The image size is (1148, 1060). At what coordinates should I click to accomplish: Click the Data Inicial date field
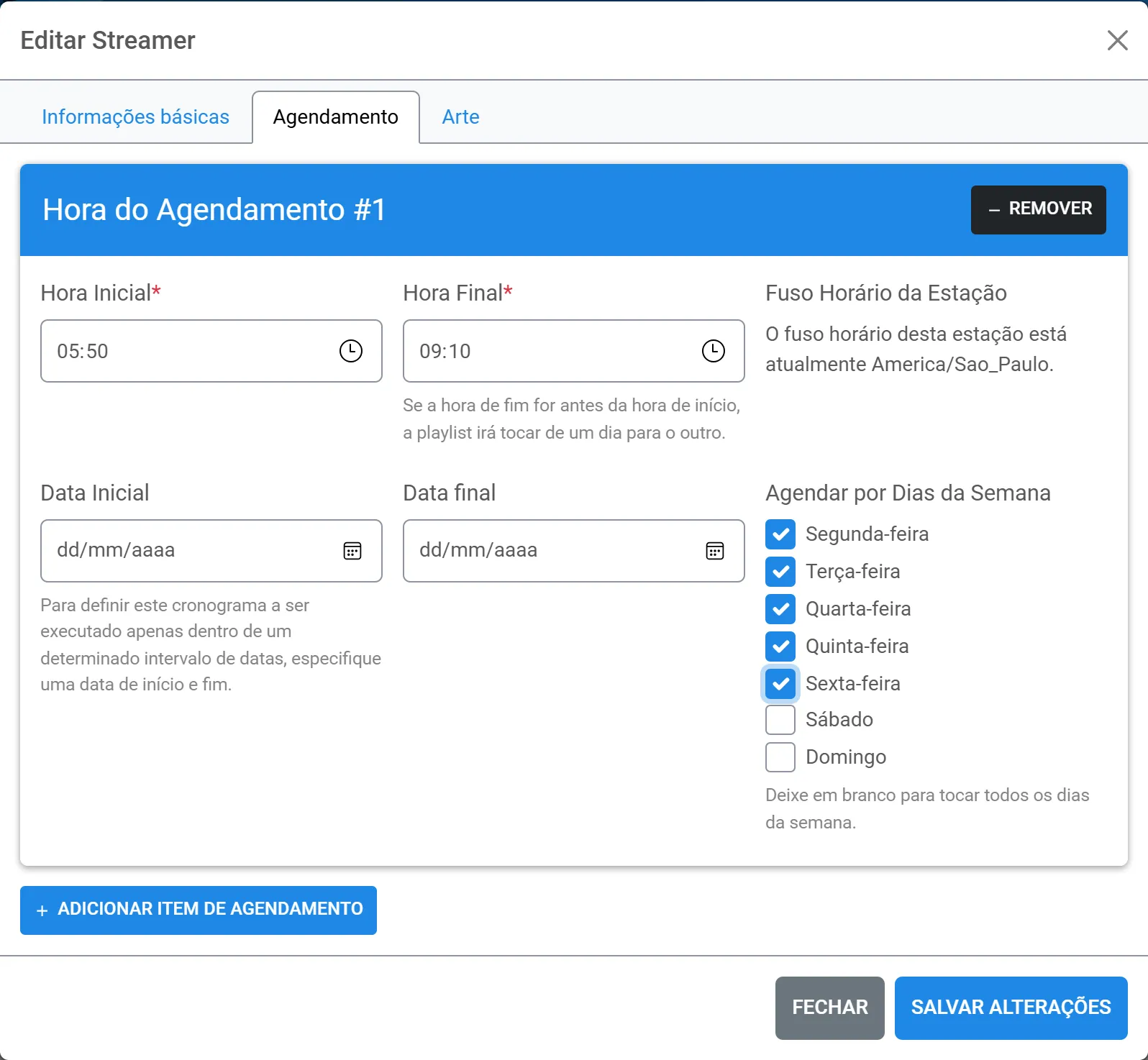tap(211, 551)
